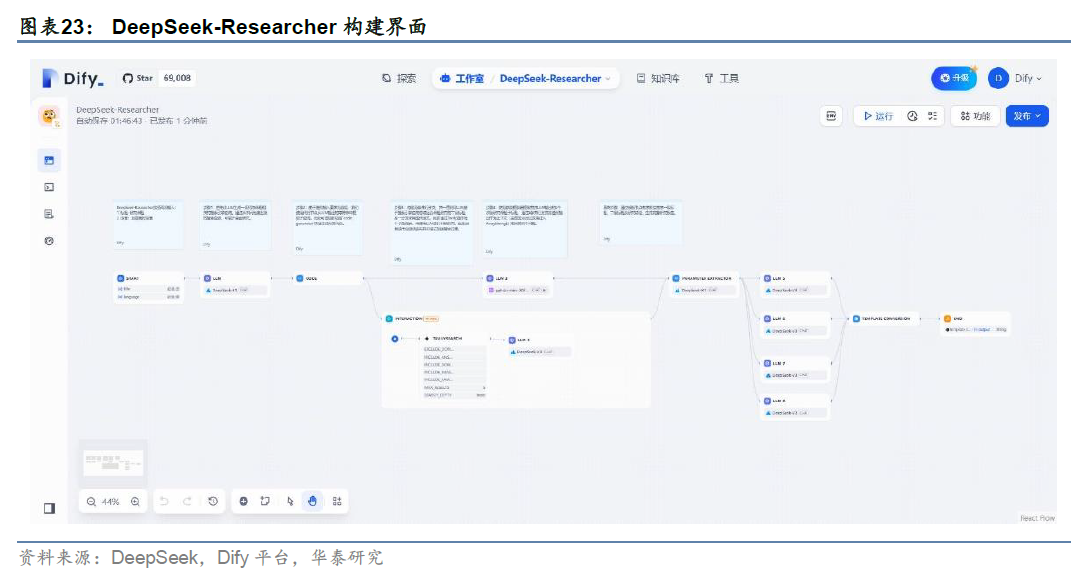Viewport: 1079px width, 577px height.
Task: Open the orchestrate (workflow) sidebar icon
Action: [49, 160]
